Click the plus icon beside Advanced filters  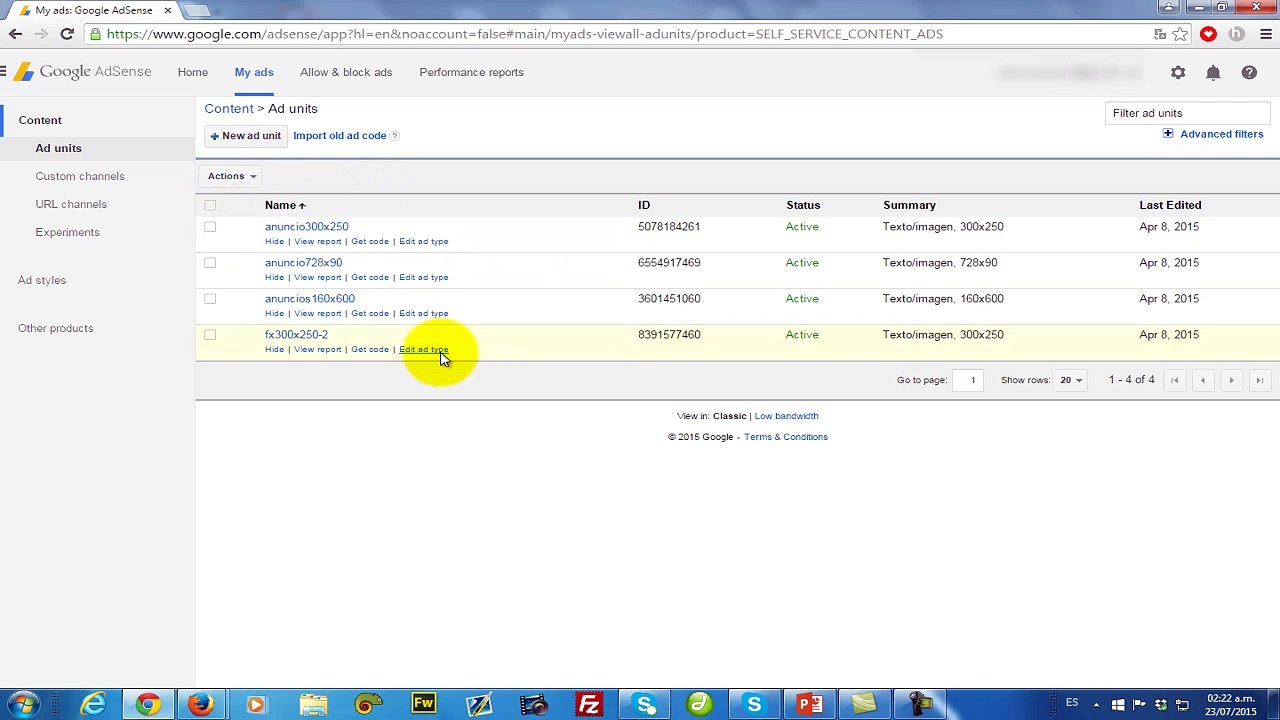1168,134
